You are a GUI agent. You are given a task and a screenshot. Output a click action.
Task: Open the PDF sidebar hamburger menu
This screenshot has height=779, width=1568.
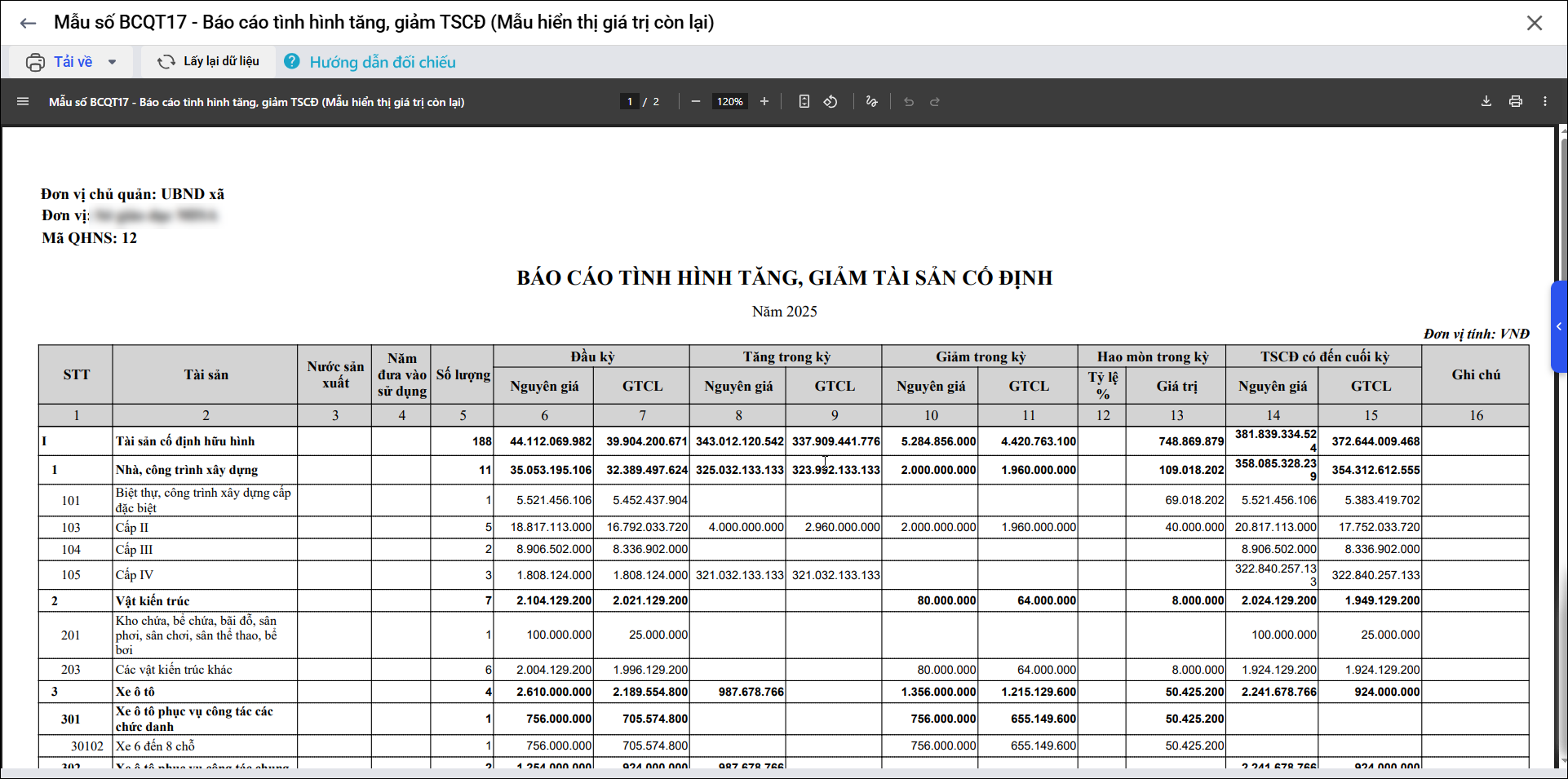23,102
